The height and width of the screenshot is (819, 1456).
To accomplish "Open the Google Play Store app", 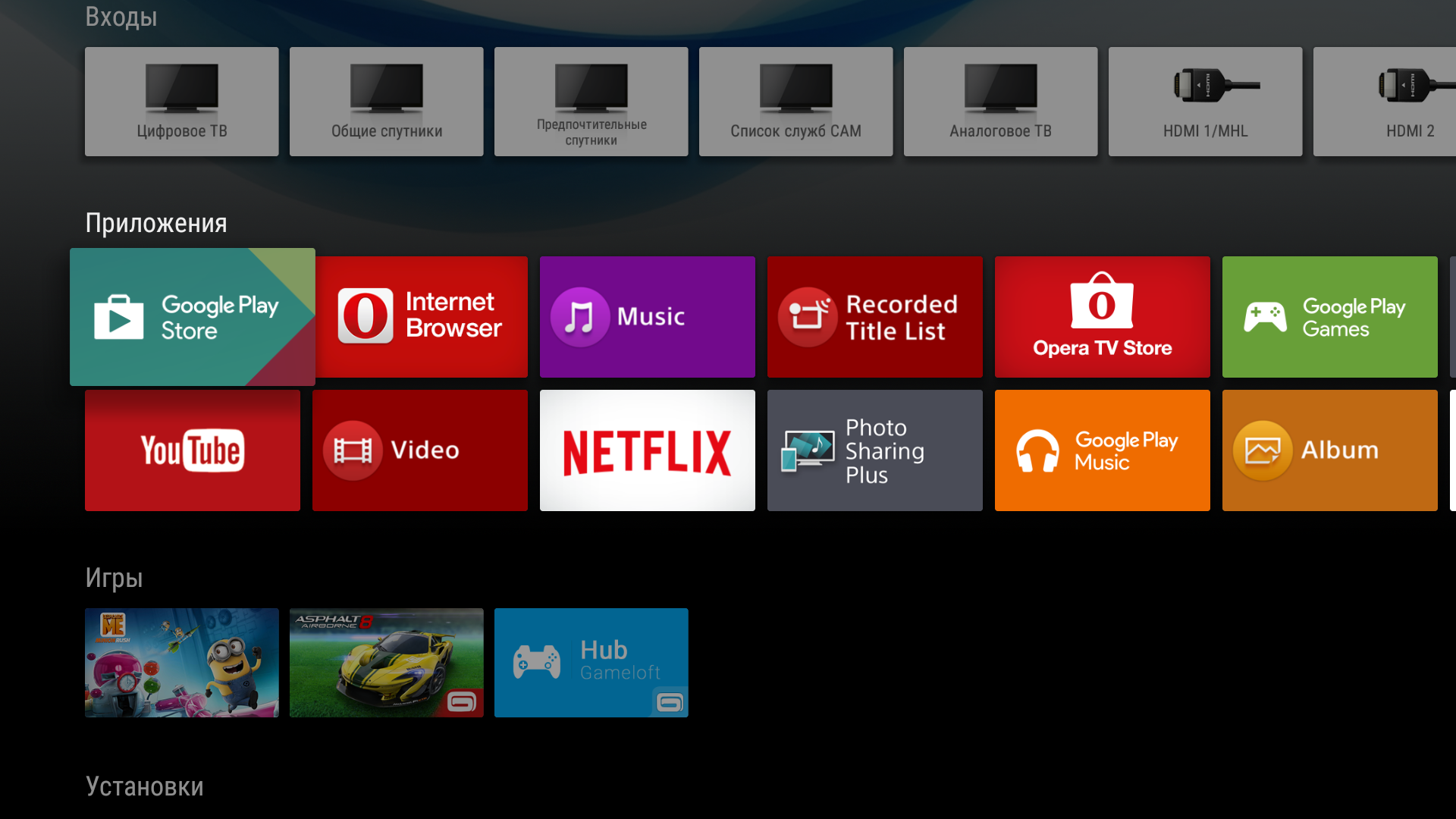I will [x=193, y=317].
